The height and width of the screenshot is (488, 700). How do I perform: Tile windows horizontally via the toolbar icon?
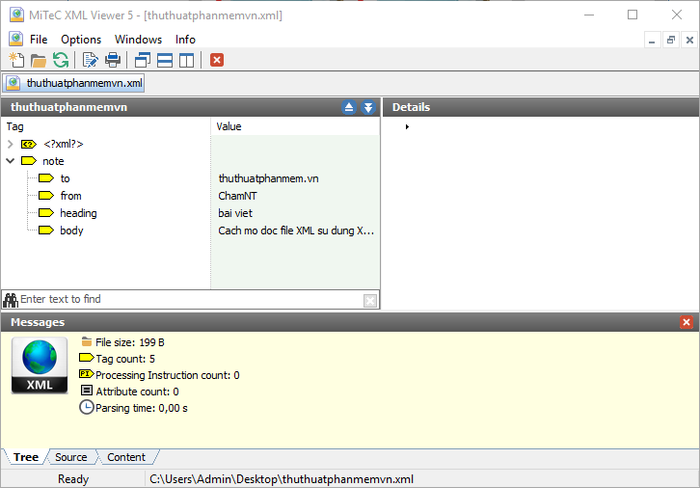click(x=165, y=60)
